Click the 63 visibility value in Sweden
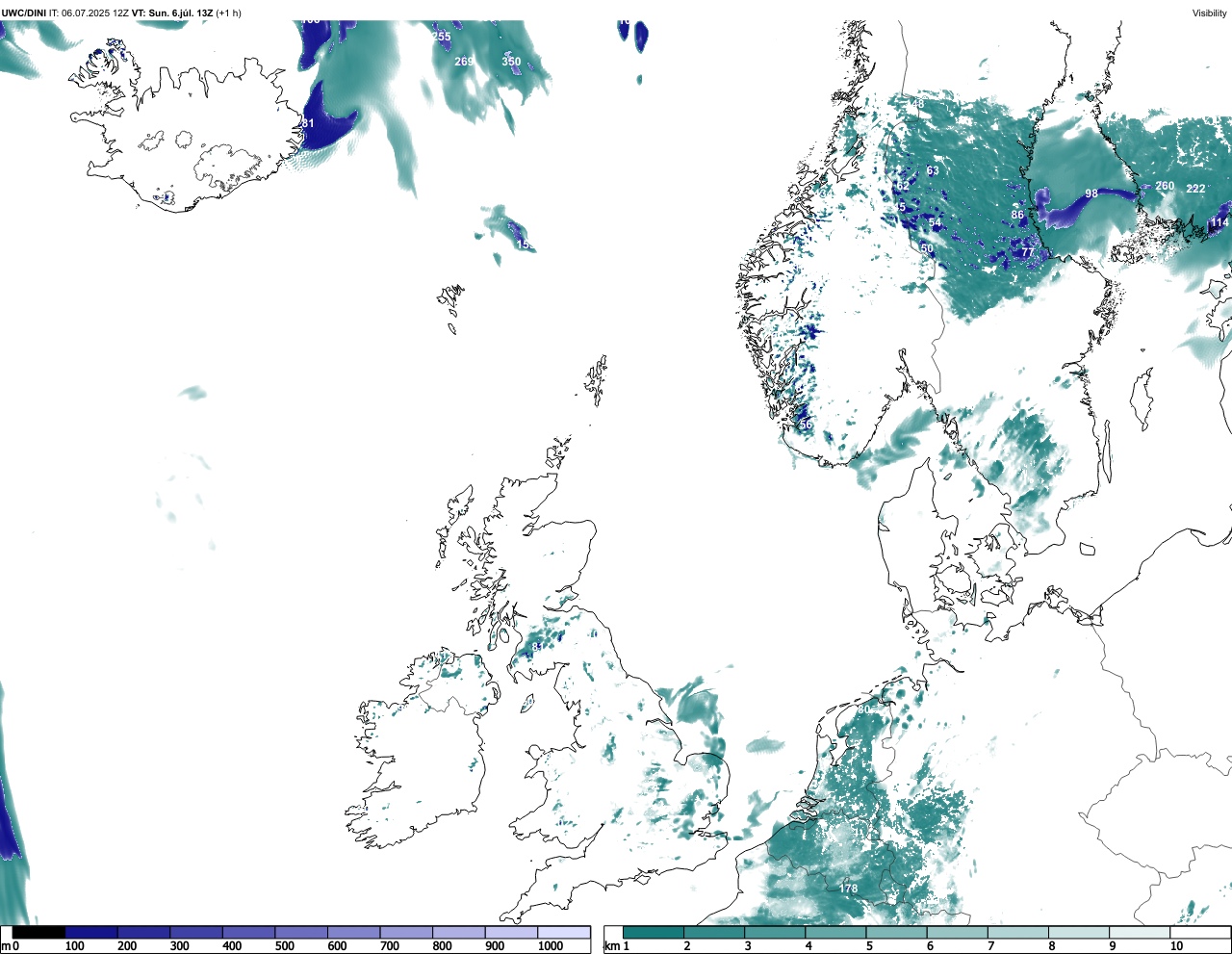The height and width of the screenshot is (954, 1232). [x=933, y=170]
